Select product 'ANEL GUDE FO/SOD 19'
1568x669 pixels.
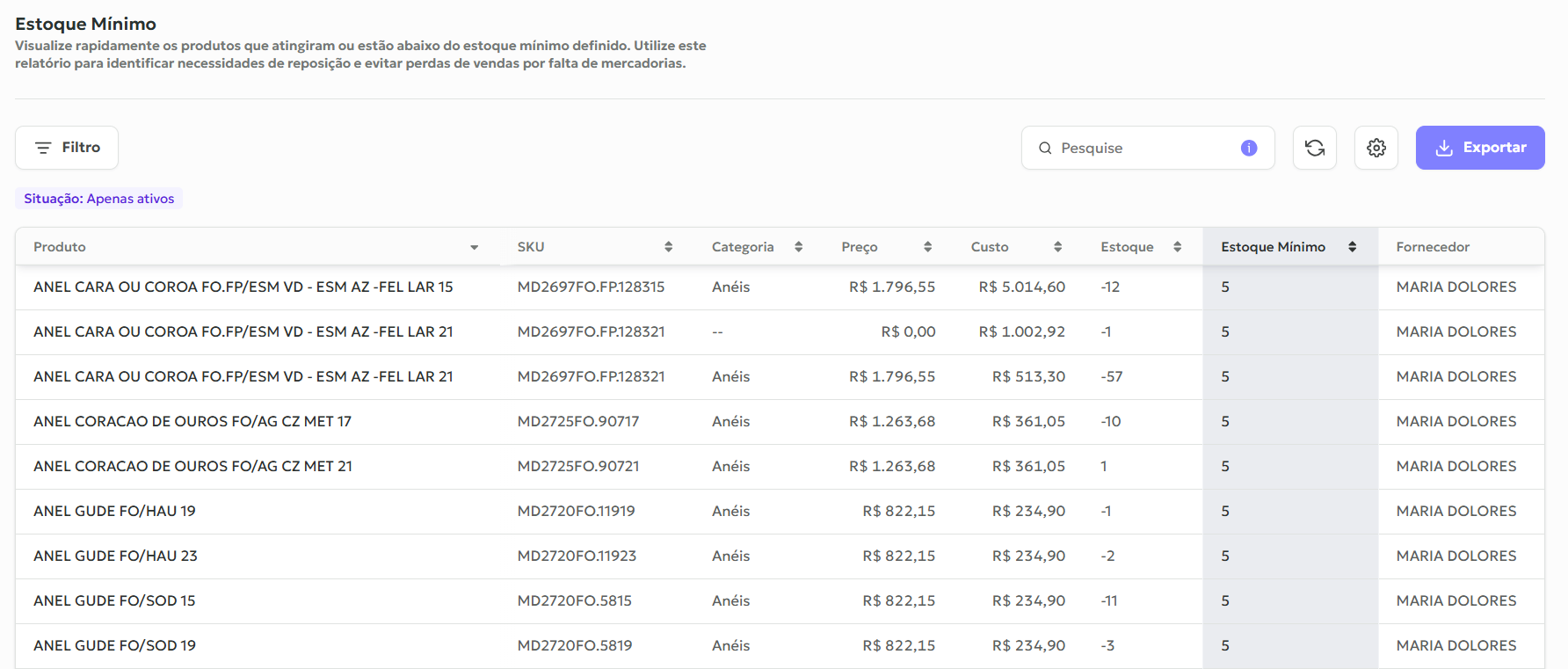[114, 645]
